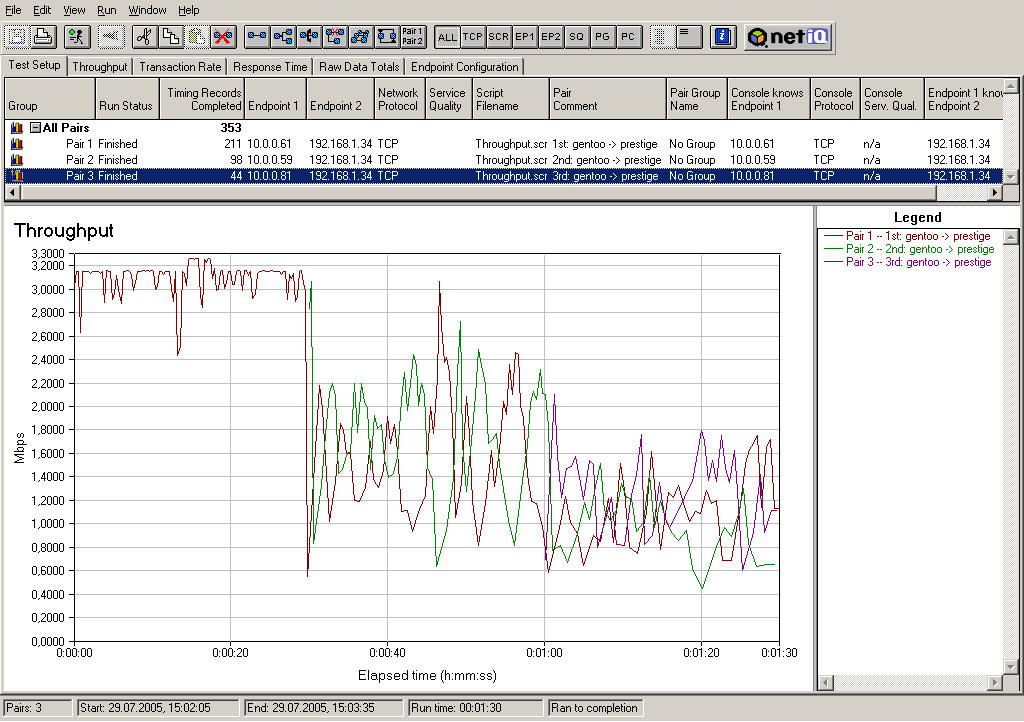This screenshot has height=722, width=1024.
Task: Click the NetIQ logo button
Action: [x=787, y=37]
